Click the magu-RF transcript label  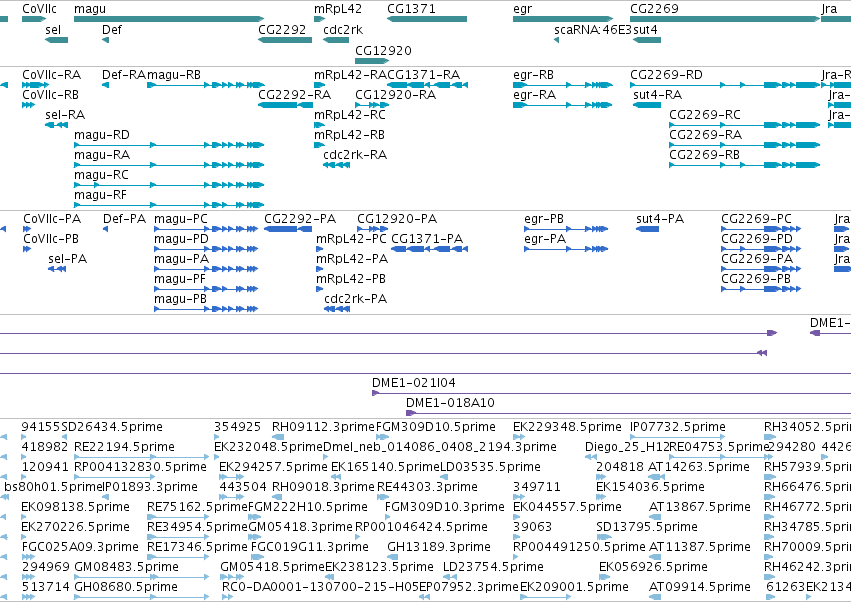[x=100, y=195]
